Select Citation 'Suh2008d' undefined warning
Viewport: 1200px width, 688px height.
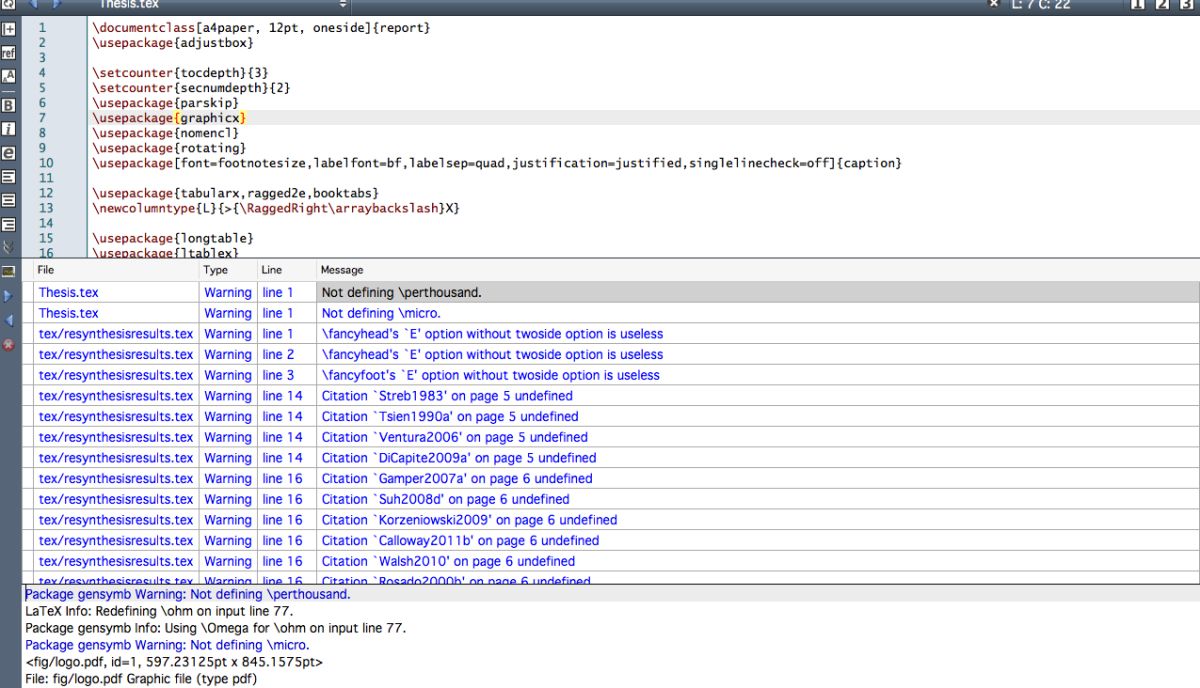[758, 499]
